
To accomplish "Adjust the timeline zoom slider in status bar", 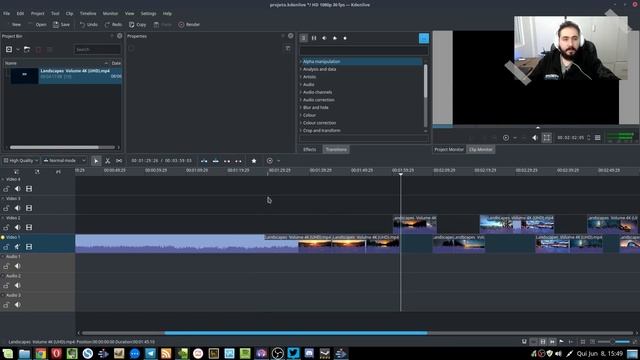I will tap(614, 342).
